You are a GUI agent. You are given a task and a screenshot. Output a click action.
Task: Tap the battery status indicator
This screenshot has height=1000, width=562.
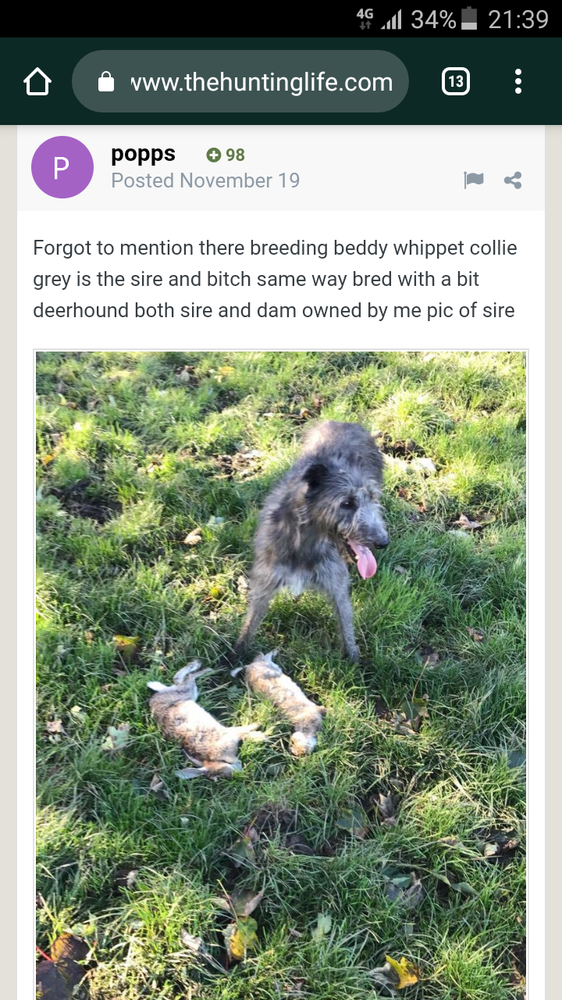[469, 19]
